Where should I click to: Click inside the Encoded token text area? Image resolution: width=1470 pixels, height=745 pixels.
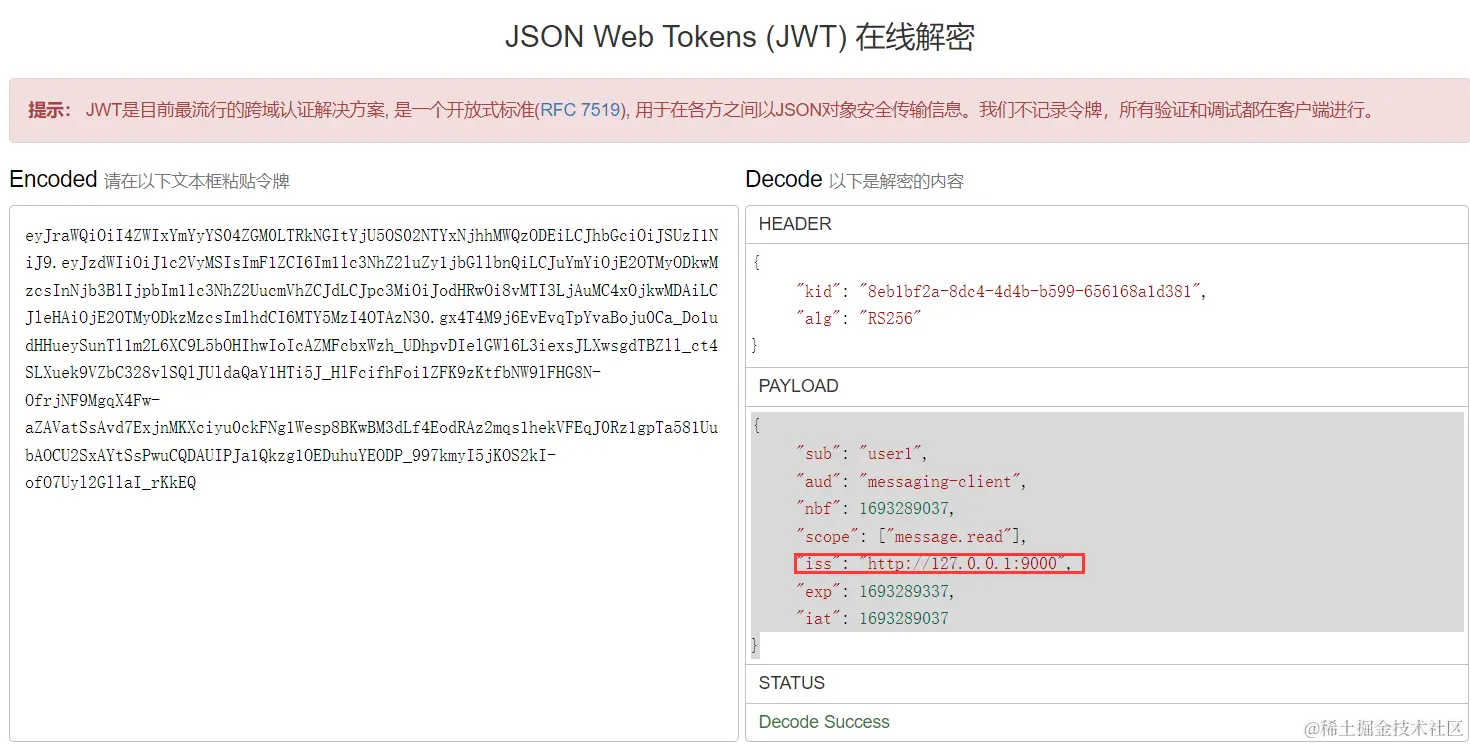pyautogui.click(x=374, y=473)
